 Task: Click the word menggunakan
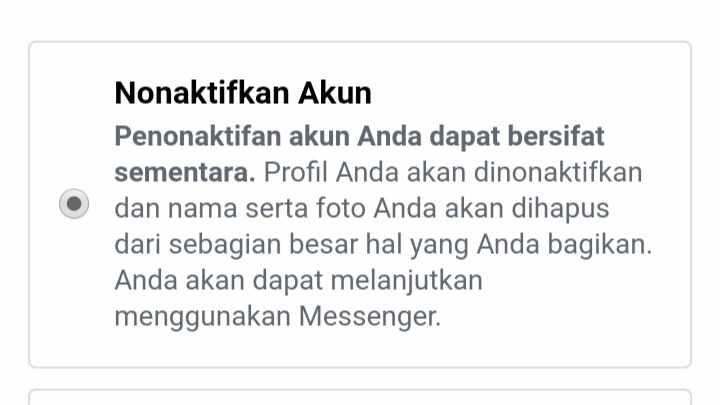coord(202,316)
